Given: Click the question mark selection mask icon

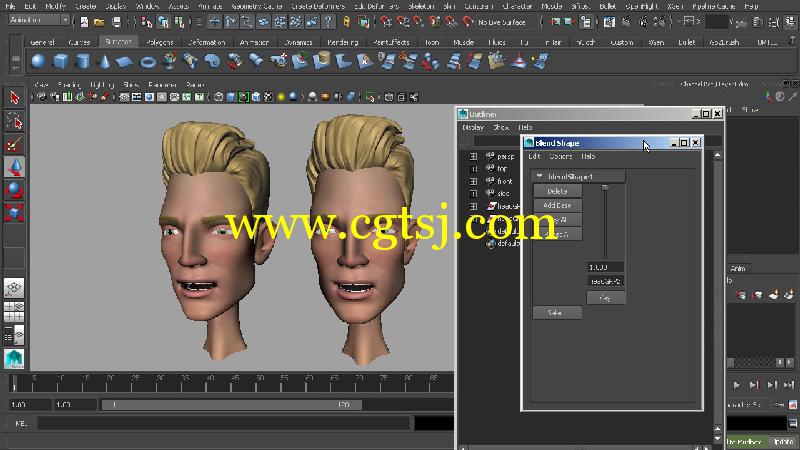Looking at the screenshot, I should [329, 22].
